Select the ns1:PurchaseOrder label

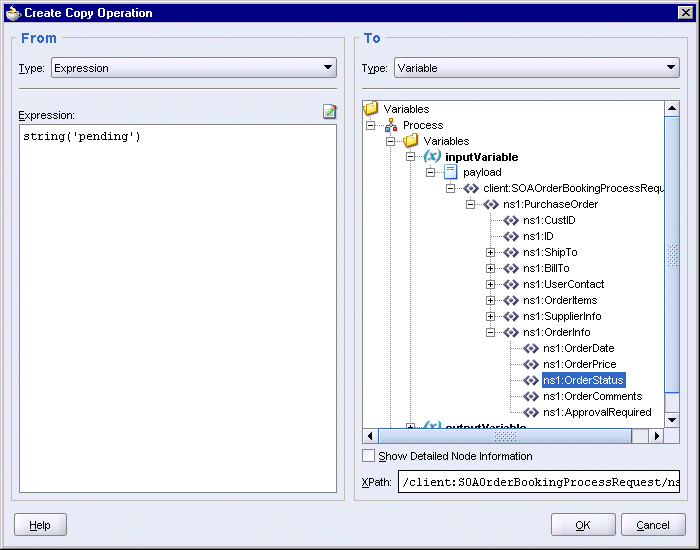tap(550, 204)
